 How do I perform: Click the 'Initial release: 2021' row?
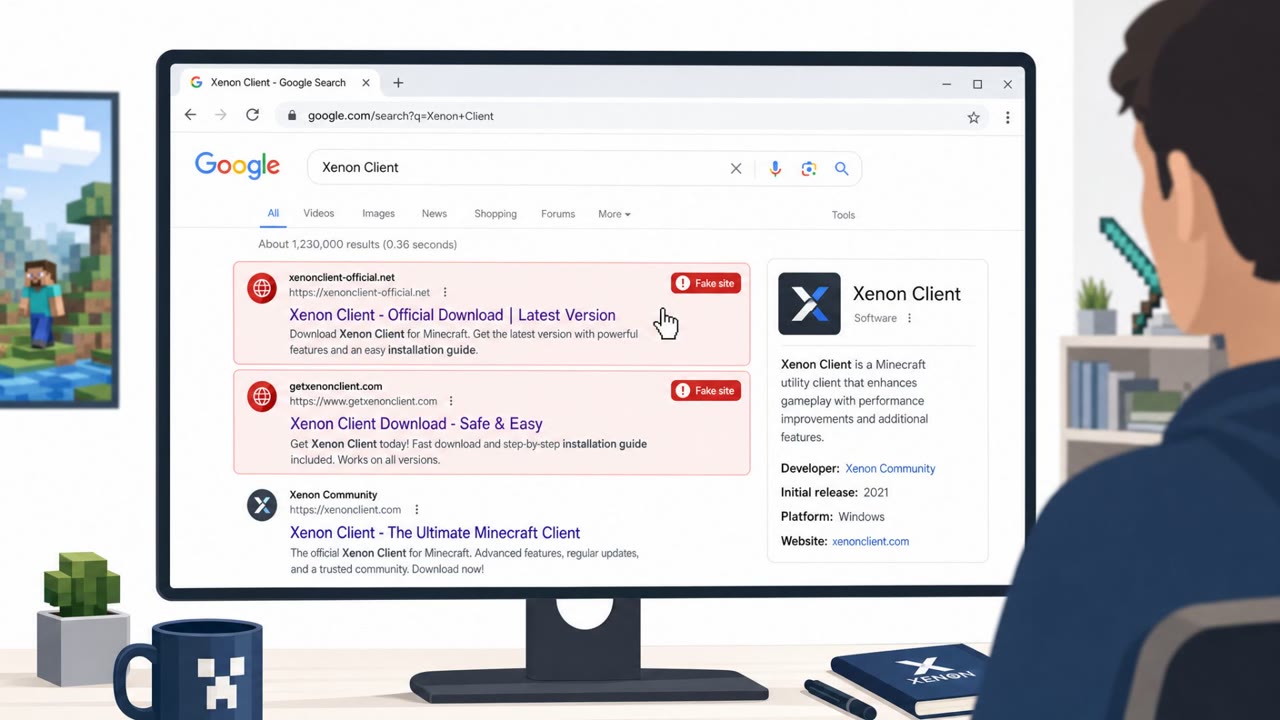tap(834, 492)
